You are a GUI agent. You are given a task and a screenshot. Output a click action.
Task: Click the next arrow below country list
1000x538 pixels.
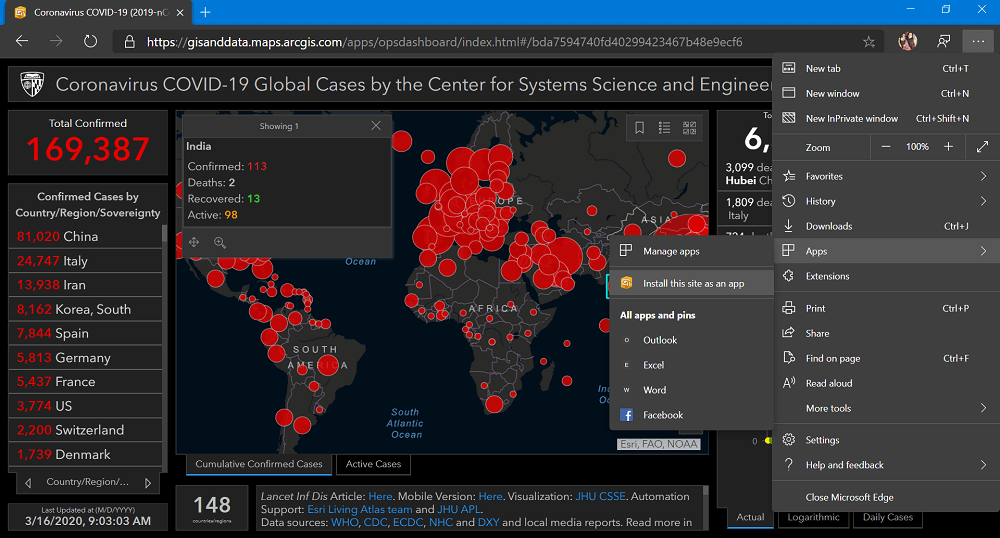[148, 483]
